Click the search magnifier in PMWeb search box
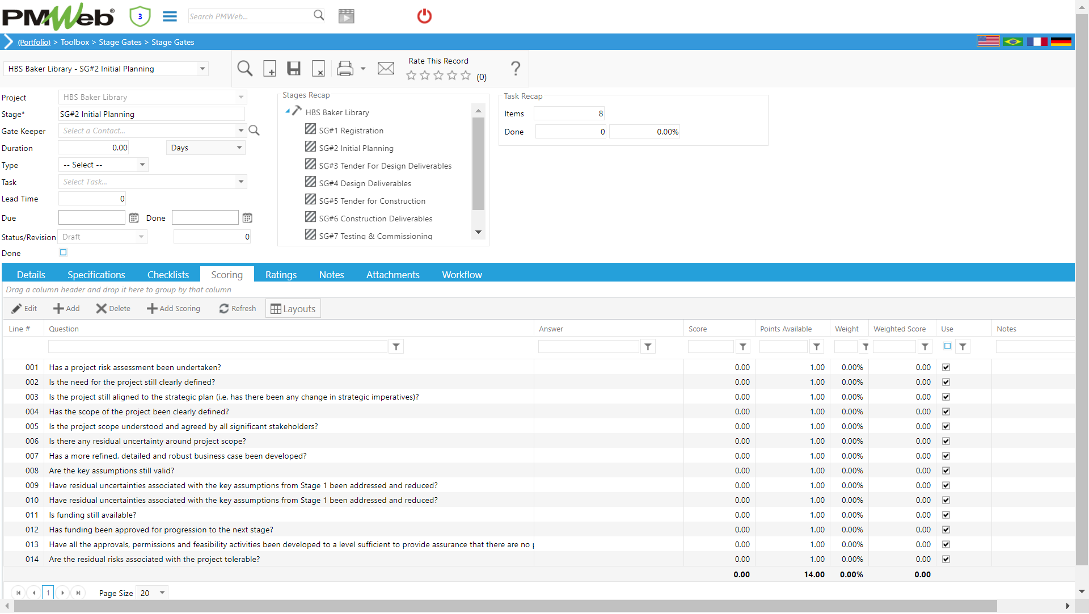This screenshot has height=614, width=1089. click(319, 15)
